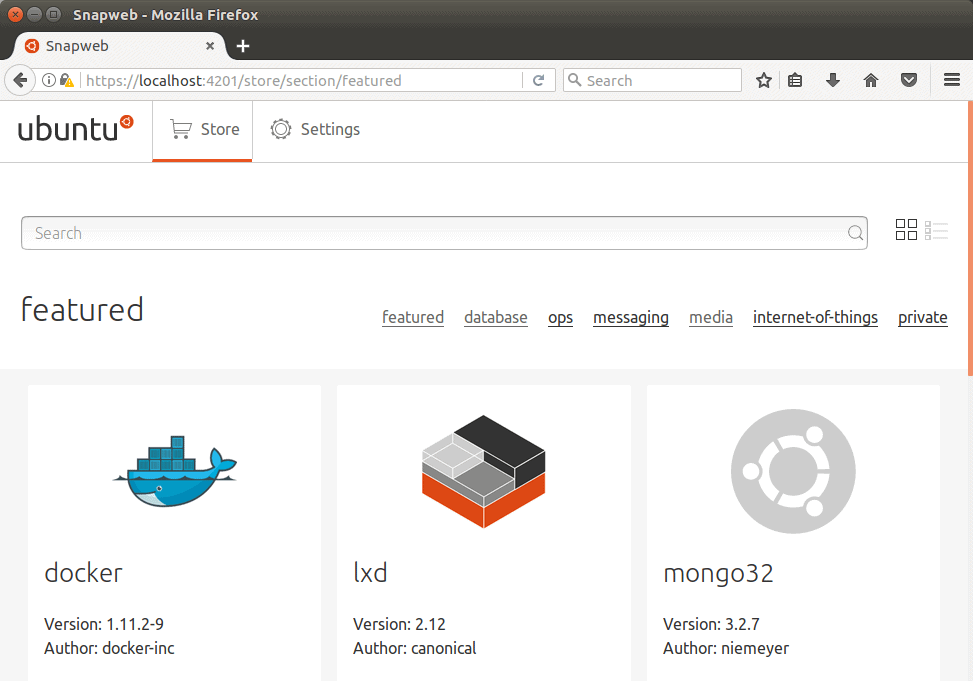The height and width of the screenshot is (681, 973).
Task: Close the Snapweb tab
Action: click(x=210, y=46)
